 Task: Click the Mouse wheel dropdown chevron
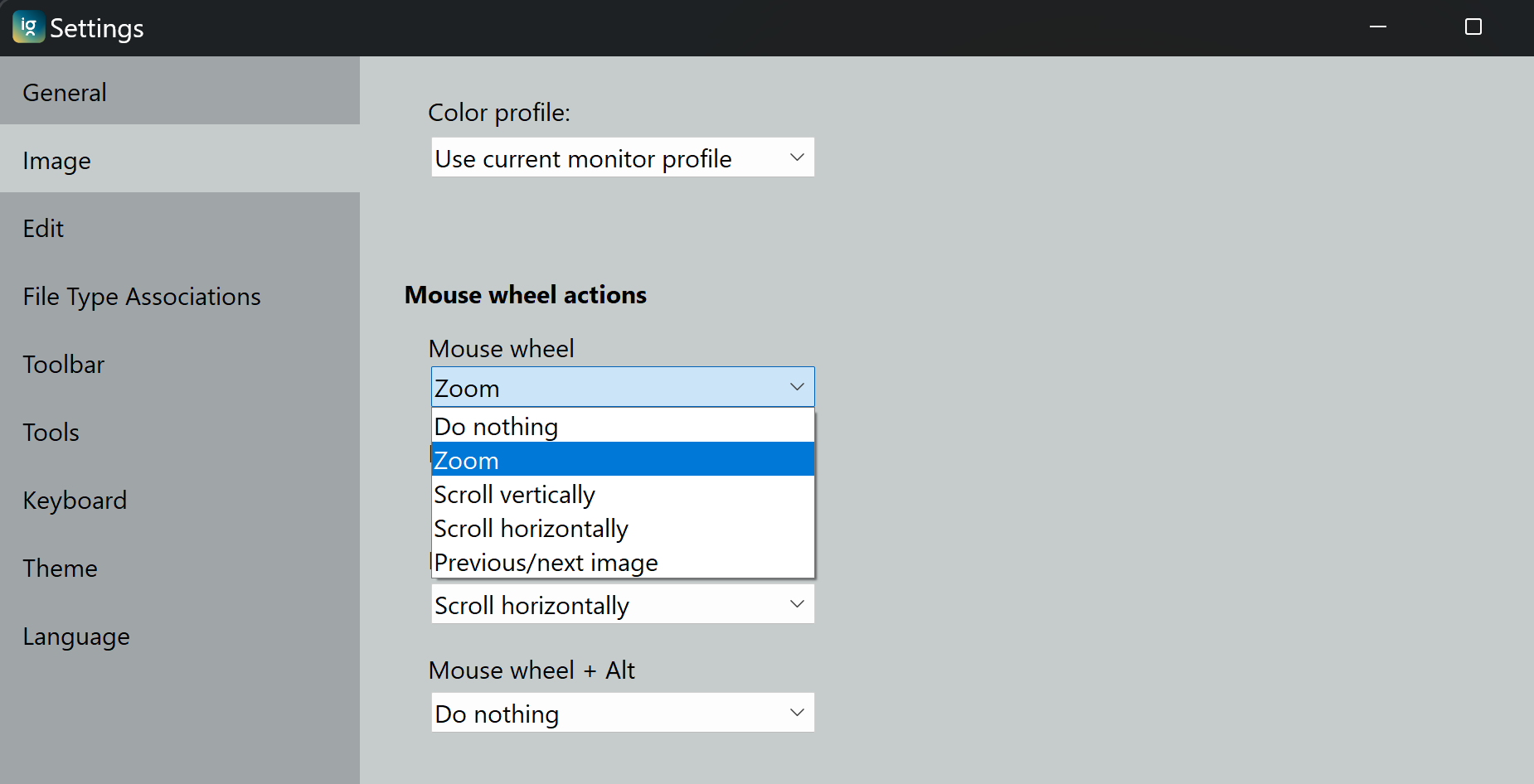[795, 386]
